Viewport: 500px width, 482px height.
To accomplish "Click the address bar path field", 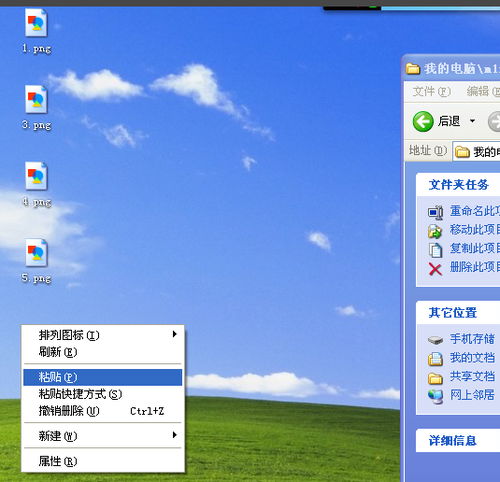I will [x=476, y=152].
